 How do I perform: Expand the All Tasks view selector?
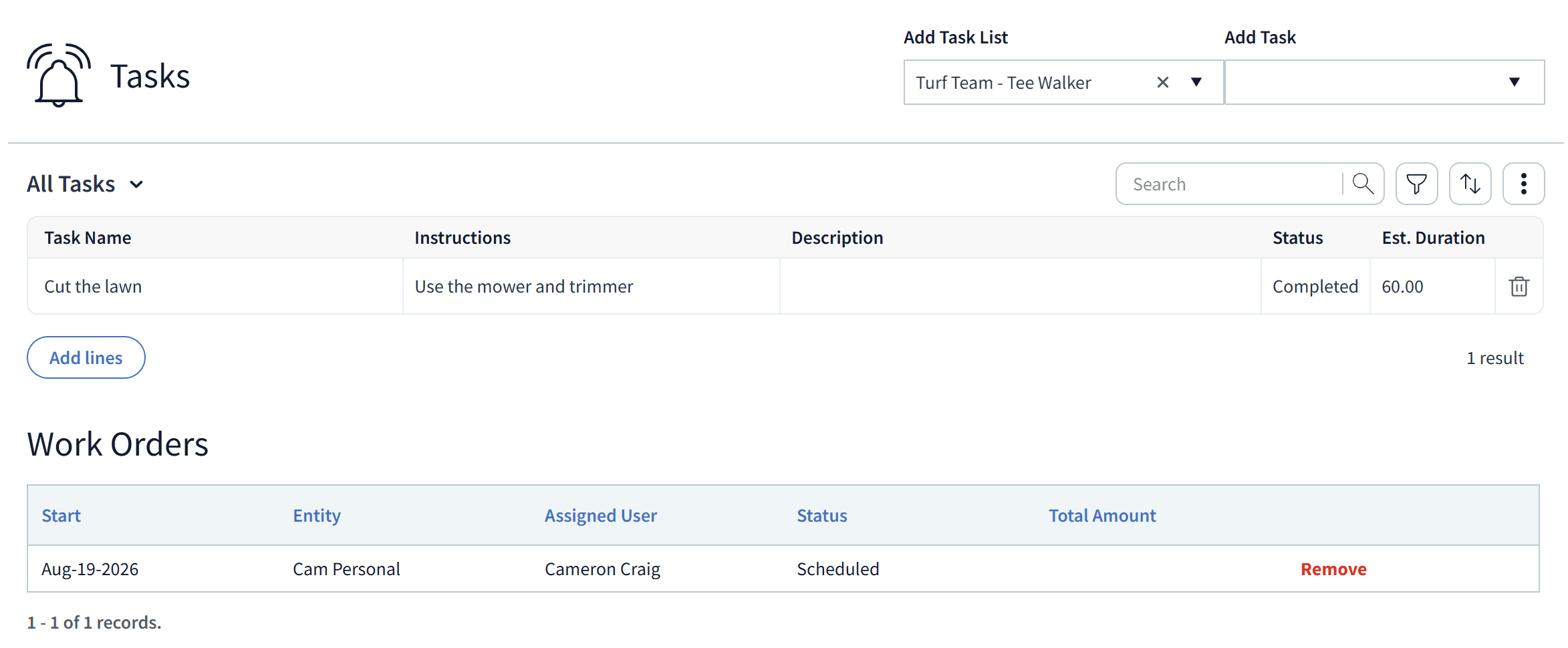(86, 184)
